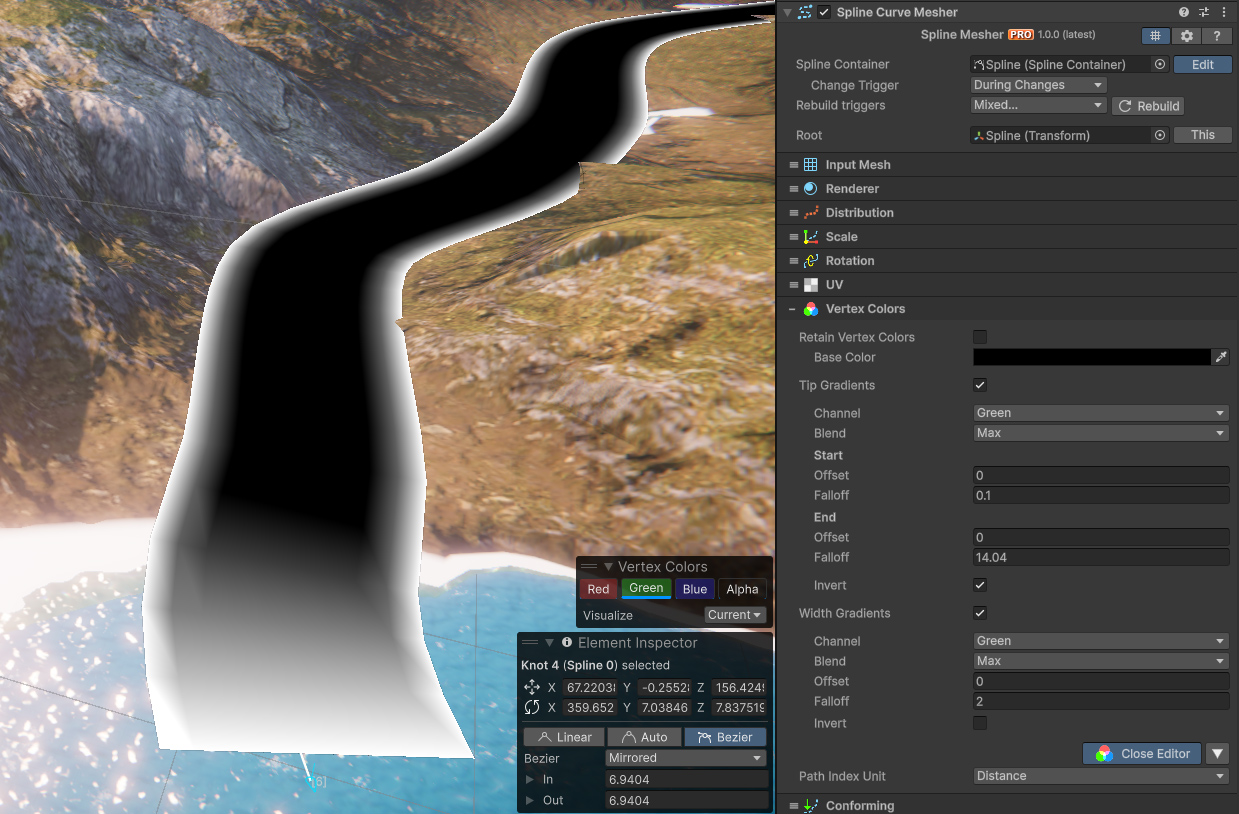Click the grid icon button beside settings gear
The width and height of the screenshot is (1239, 814).
(1156, 35)
